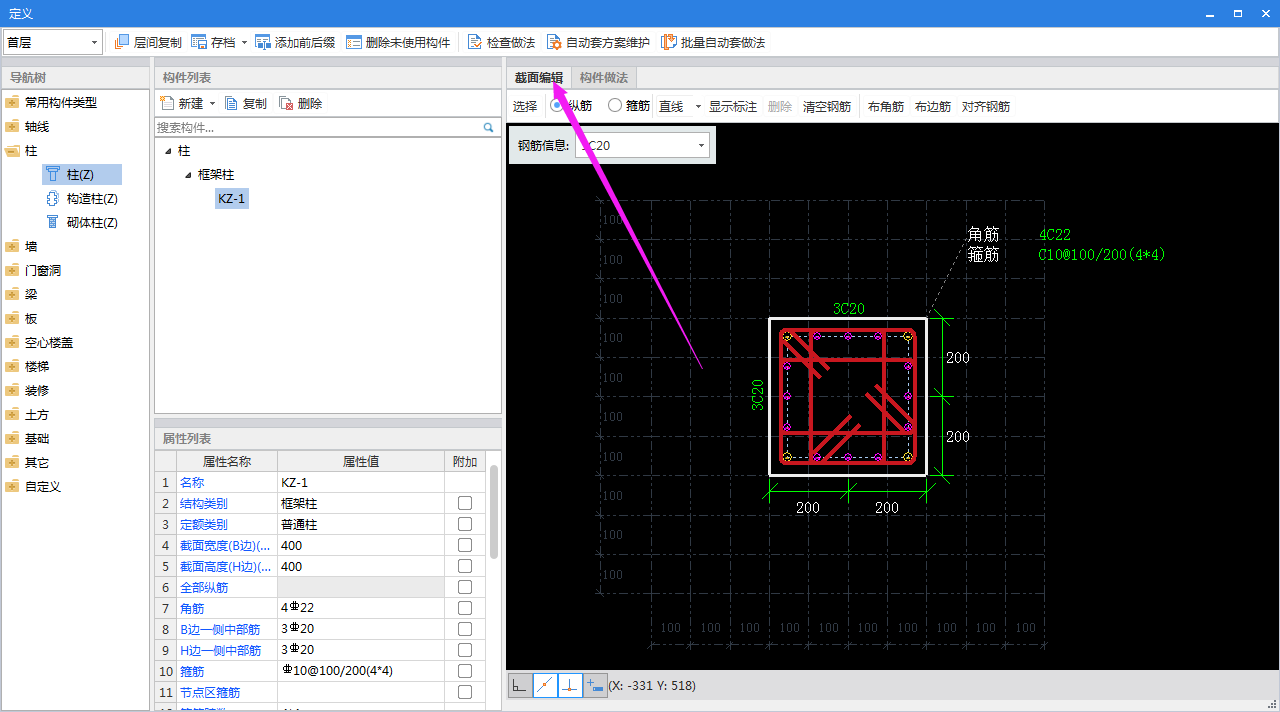The height and width of the screenshot is (712, 1280).
Task: Click the 布边筋 button
Action: [x=933, y=106]
